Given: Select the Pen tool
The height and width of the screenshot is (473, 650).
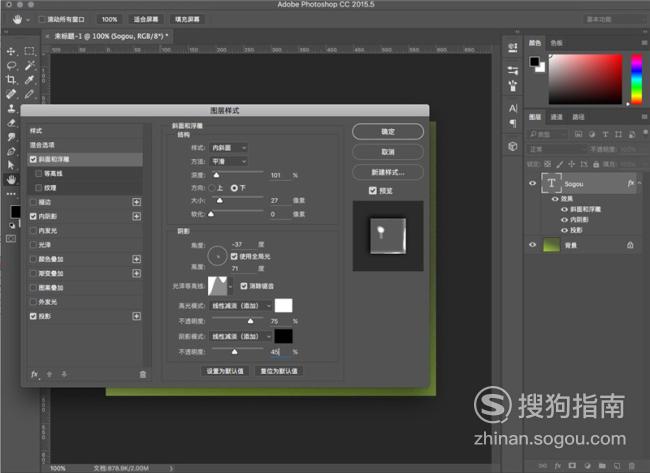Looking at the screenshot, I should click(11, 151).
